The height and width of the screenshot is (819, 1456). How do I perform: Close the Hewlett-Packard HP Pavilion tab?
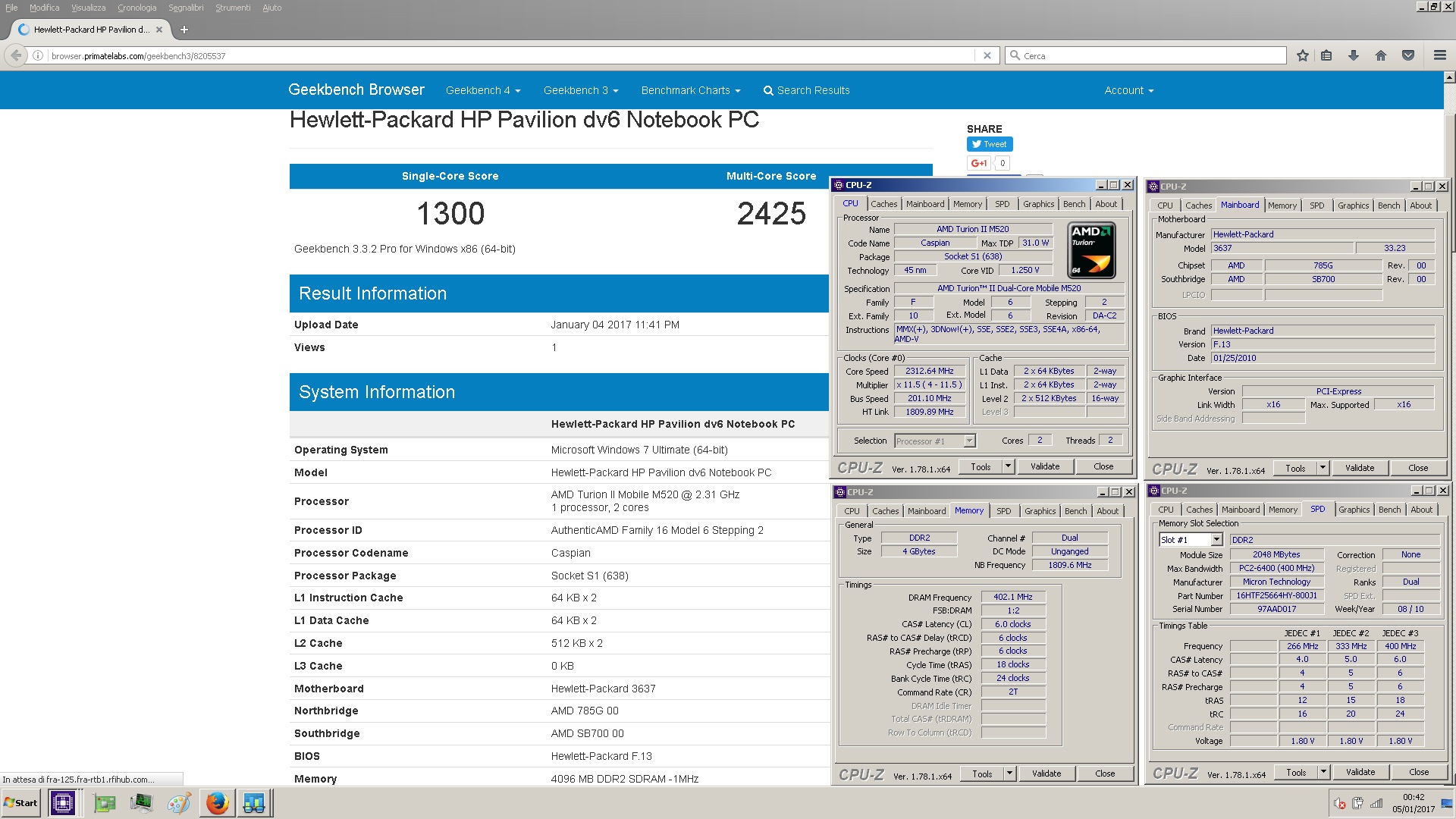[x=159, y=30]
